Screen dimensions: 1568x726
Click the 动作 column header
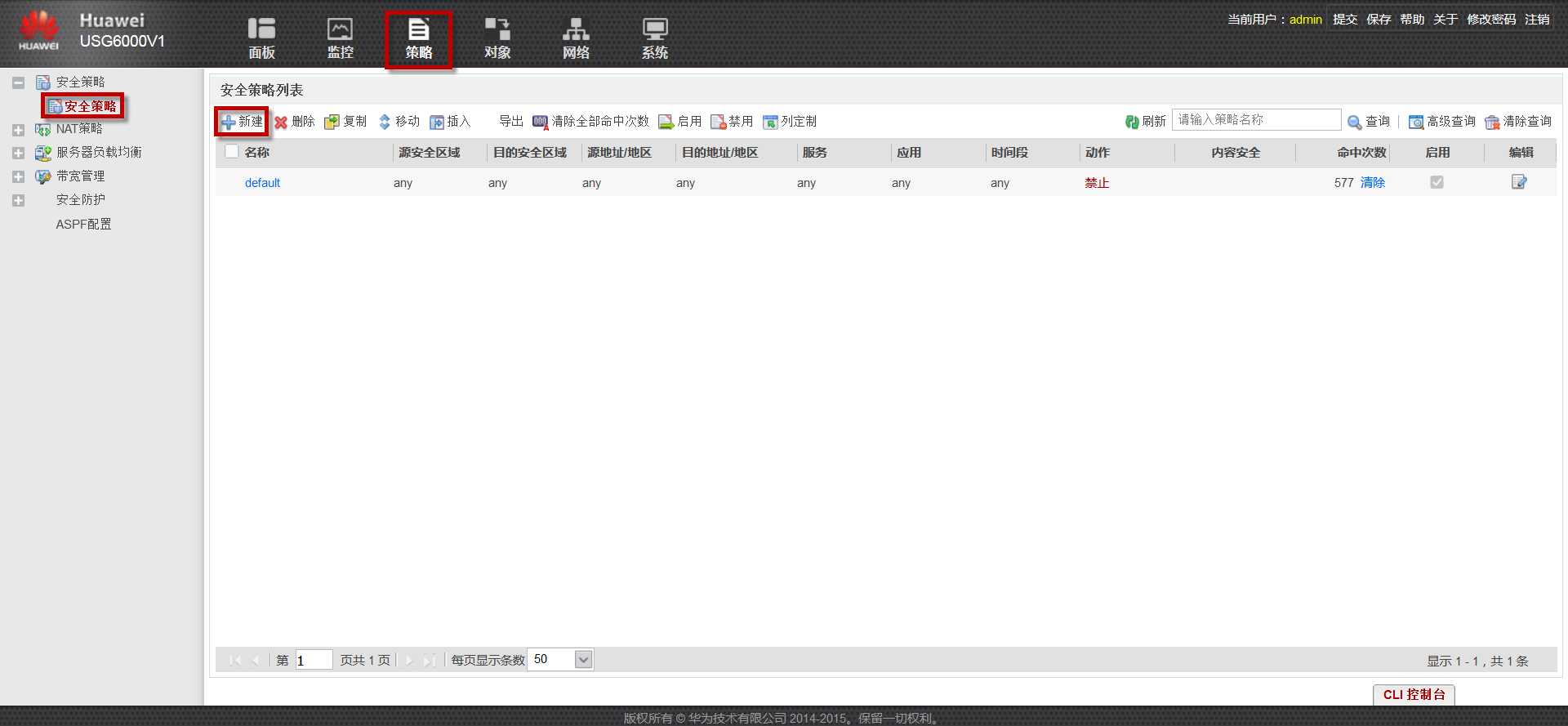tap(1097, 153)
